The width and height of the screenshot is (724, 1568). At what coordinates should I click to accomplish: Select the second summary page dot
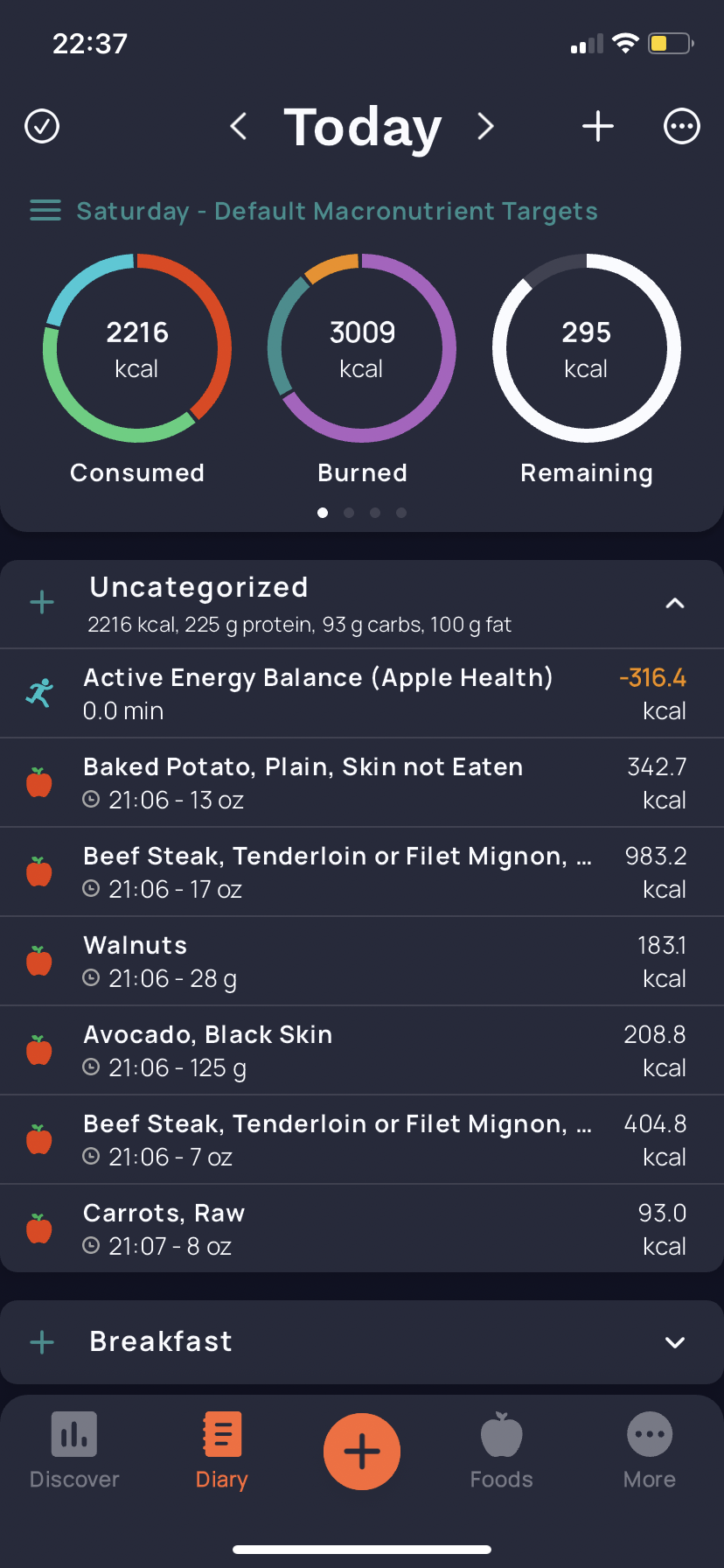pyautogui.click(x=349, y=513)
